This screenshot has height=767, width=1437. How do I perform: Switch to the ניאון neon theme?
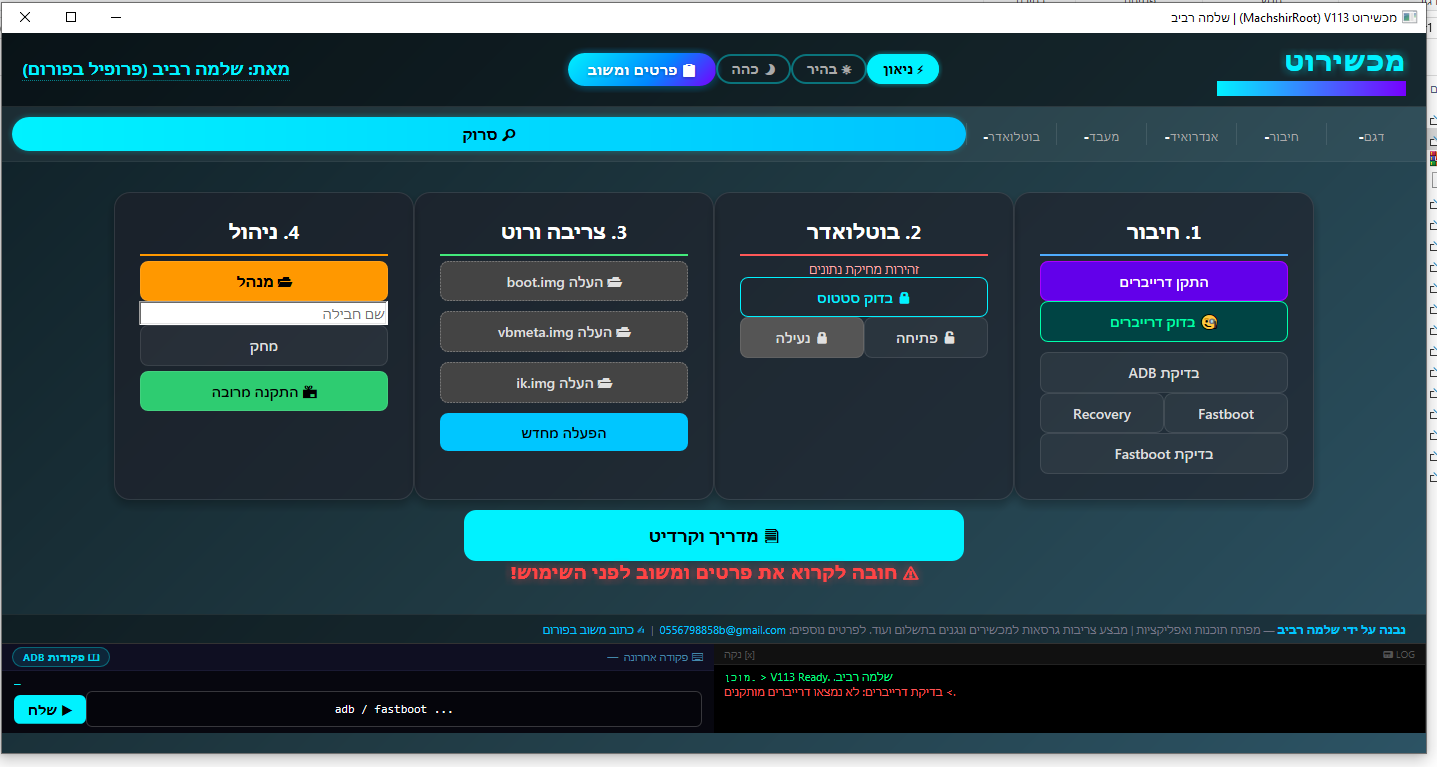pos(903,69)
